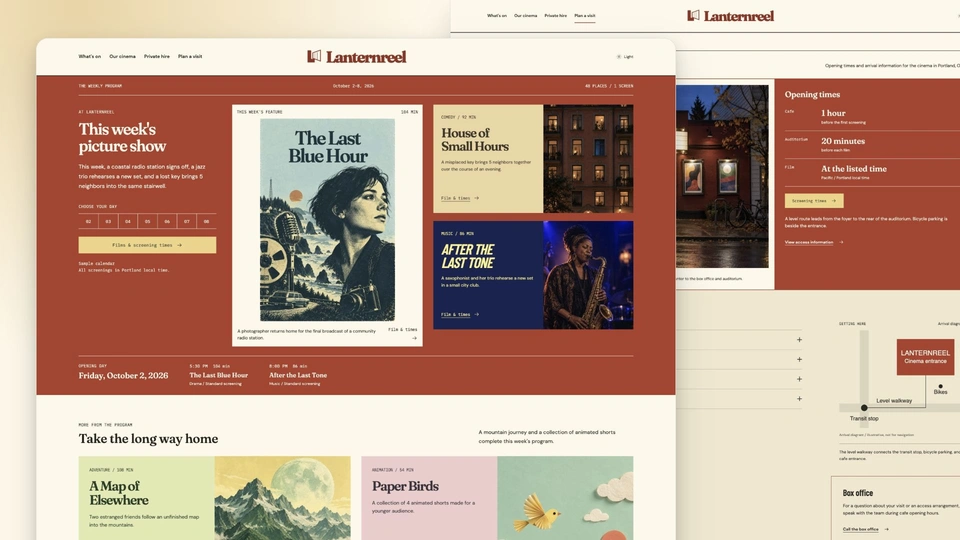Click the Bikes dot on the arrival diagram
This screenshot has width=960, height=540.
(940, 386)
